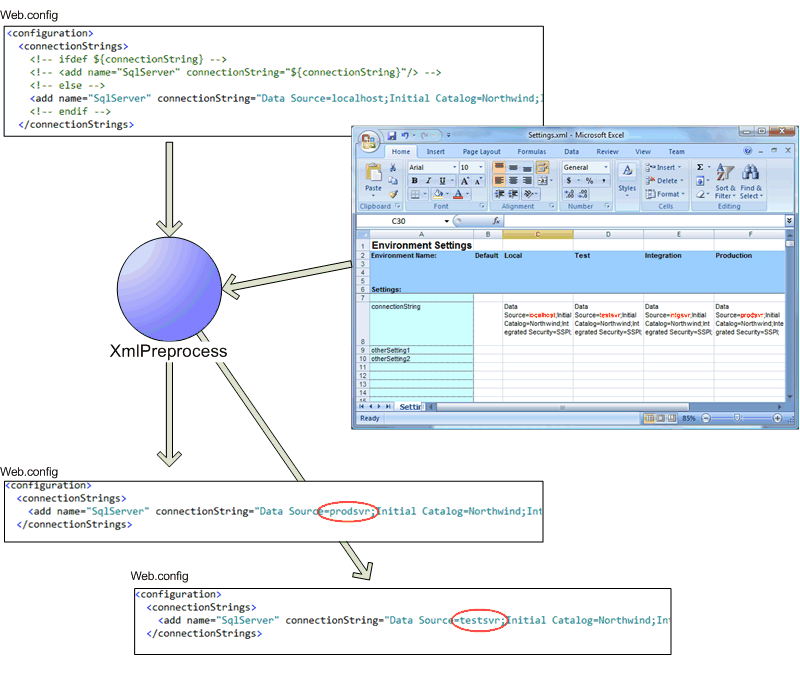Image resolution: width=800 pixels, height=676 pixels.
Task: Open the Team ribbon tab
Action: [x=676, y=152]
